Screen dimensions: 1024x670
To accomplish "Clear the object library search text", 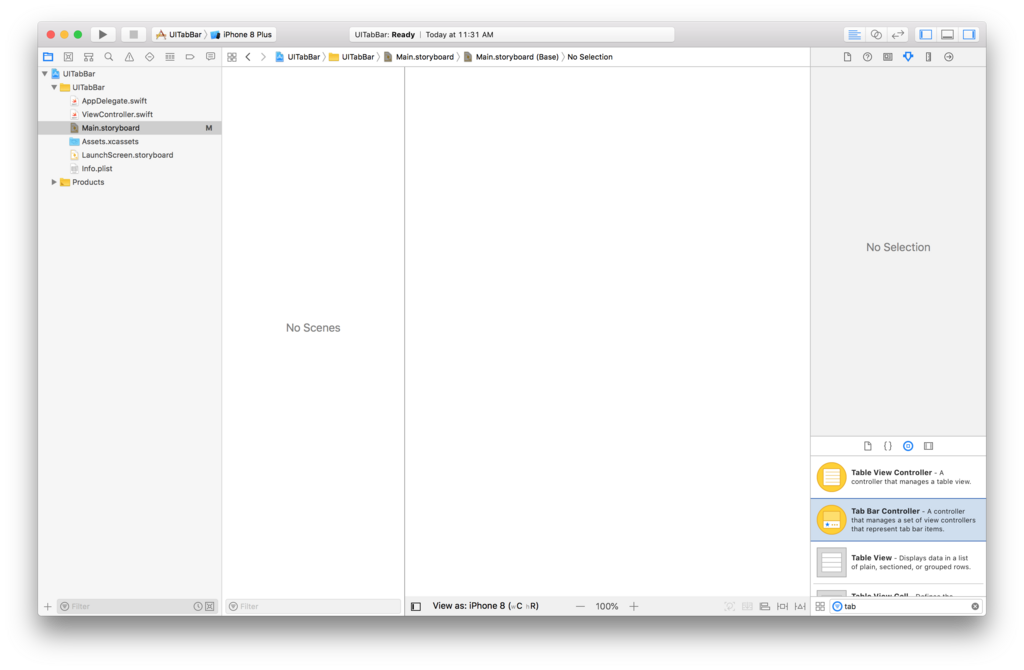I will (x=975, y=607).
